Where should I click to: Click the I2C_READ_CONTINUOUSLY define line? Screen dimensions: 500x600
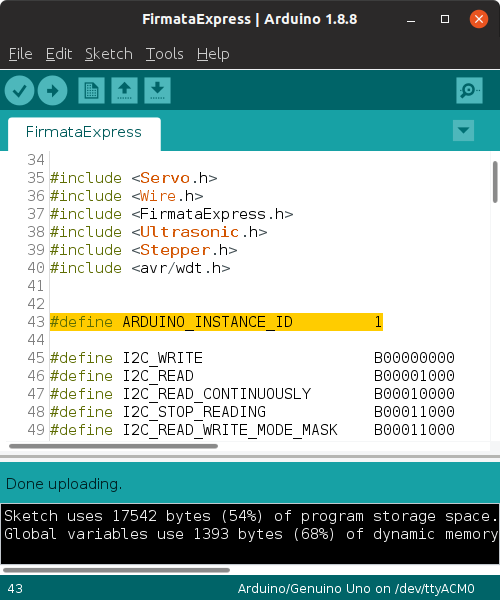(252, 394)
